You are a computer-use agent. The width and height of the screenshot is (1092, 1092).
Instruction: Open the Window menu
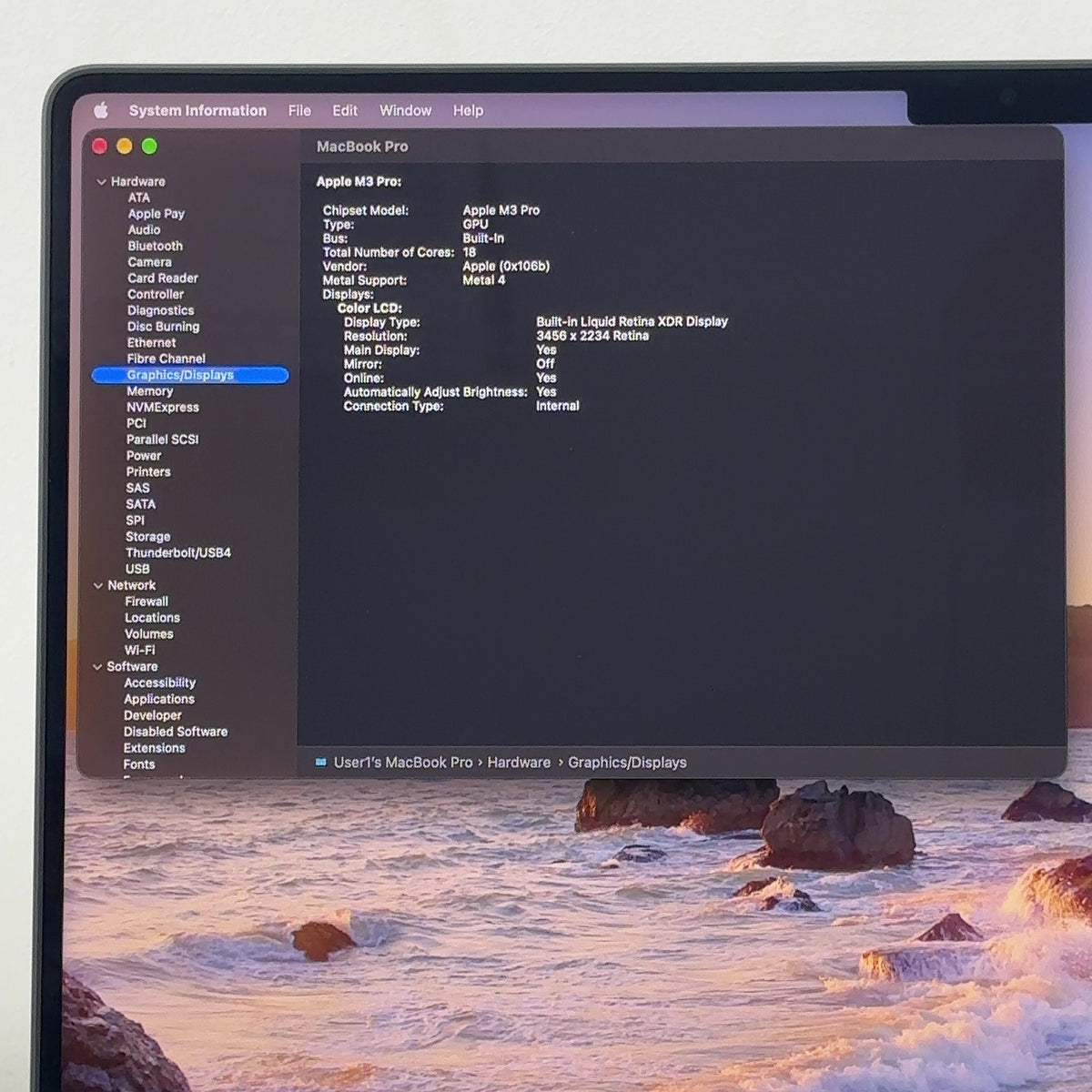(405, 111)
